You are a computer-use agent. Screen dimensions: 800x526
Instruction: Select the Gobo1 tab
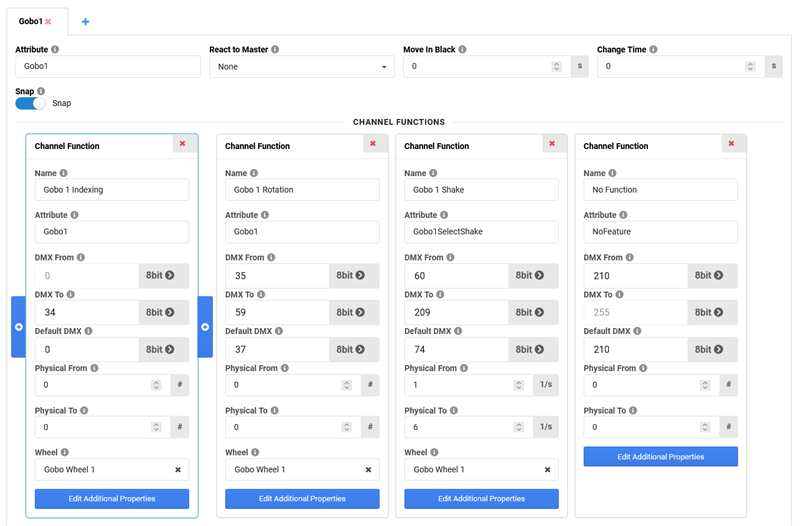[x=28, y=22]
